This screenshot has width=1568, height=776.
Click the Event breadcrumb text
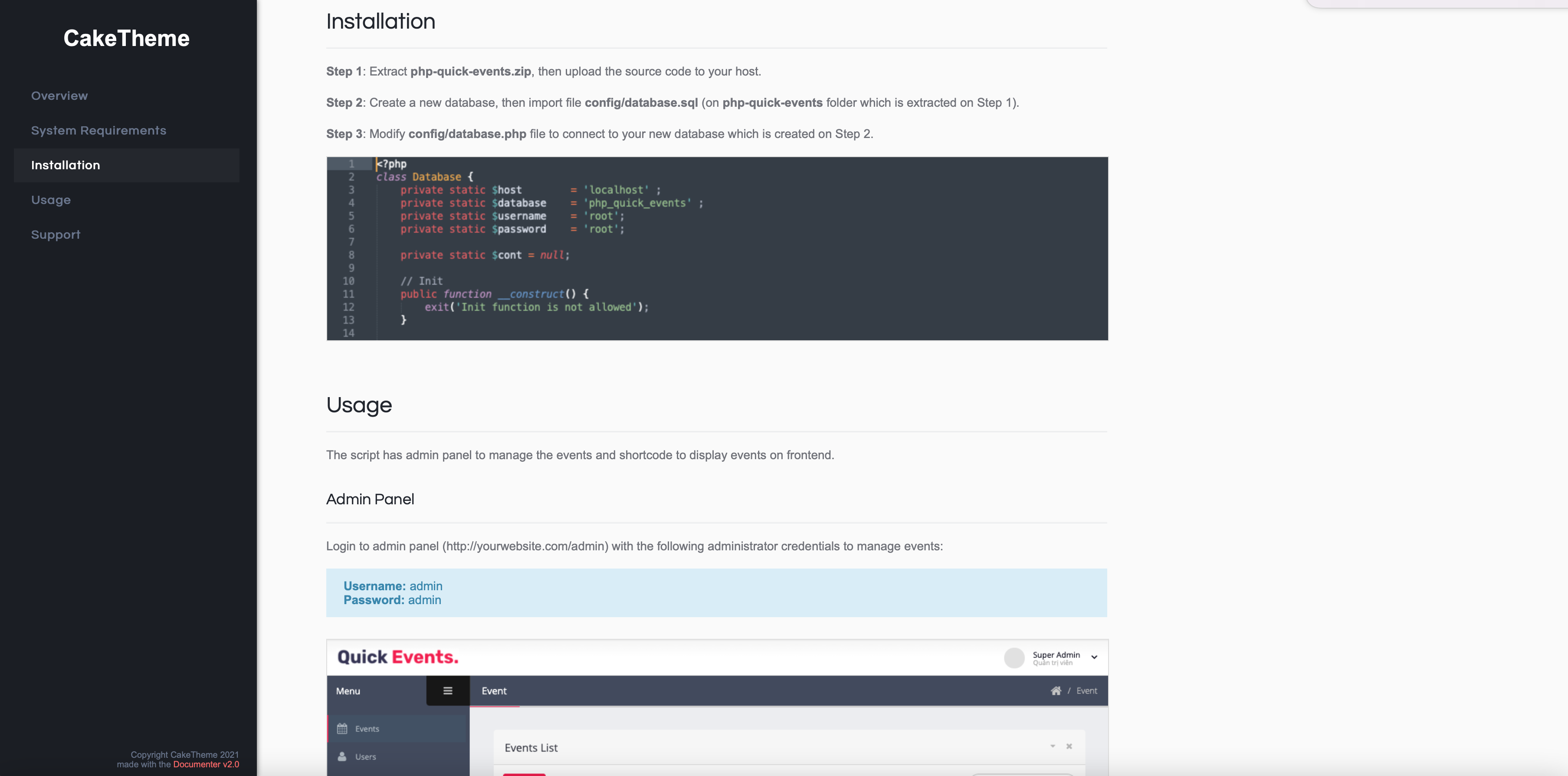click(1086, 691)
